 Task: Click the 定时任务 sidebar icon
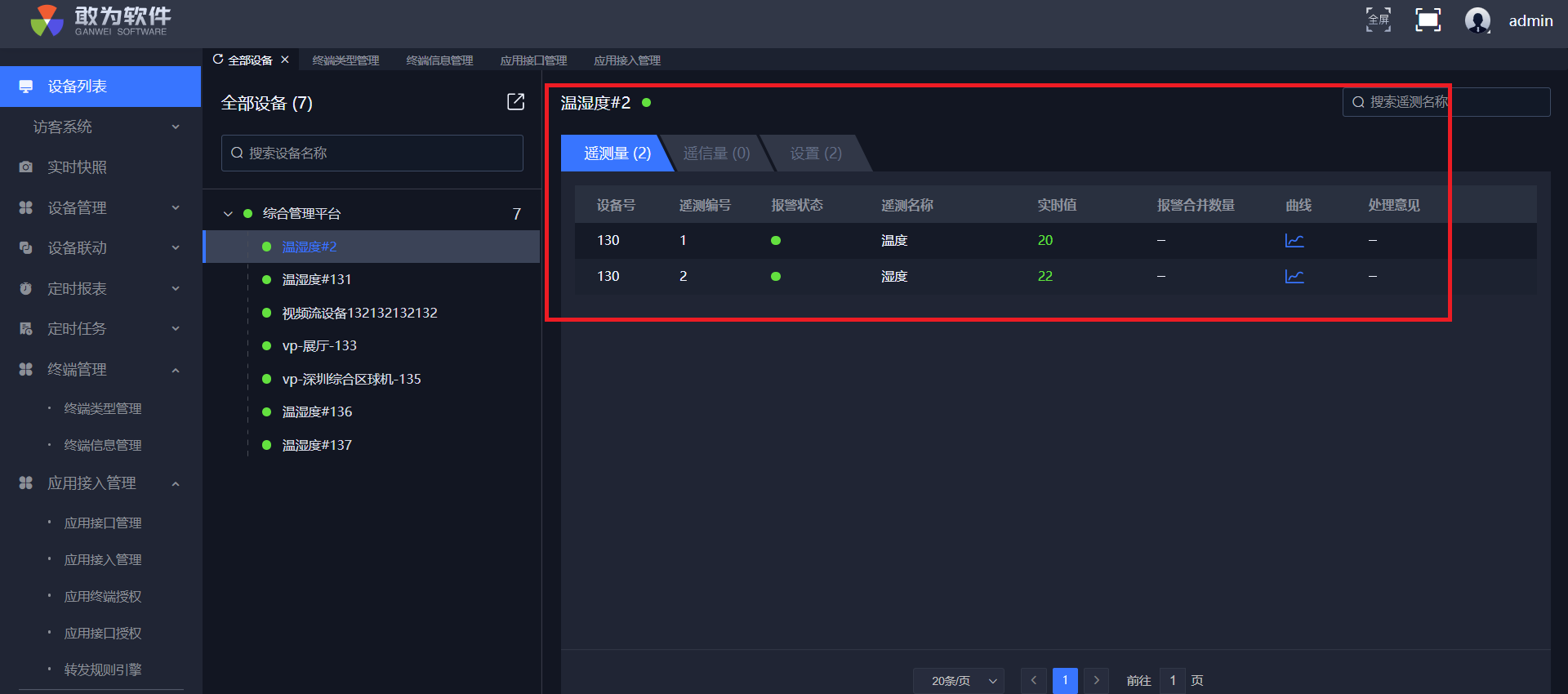click(26, 328)
